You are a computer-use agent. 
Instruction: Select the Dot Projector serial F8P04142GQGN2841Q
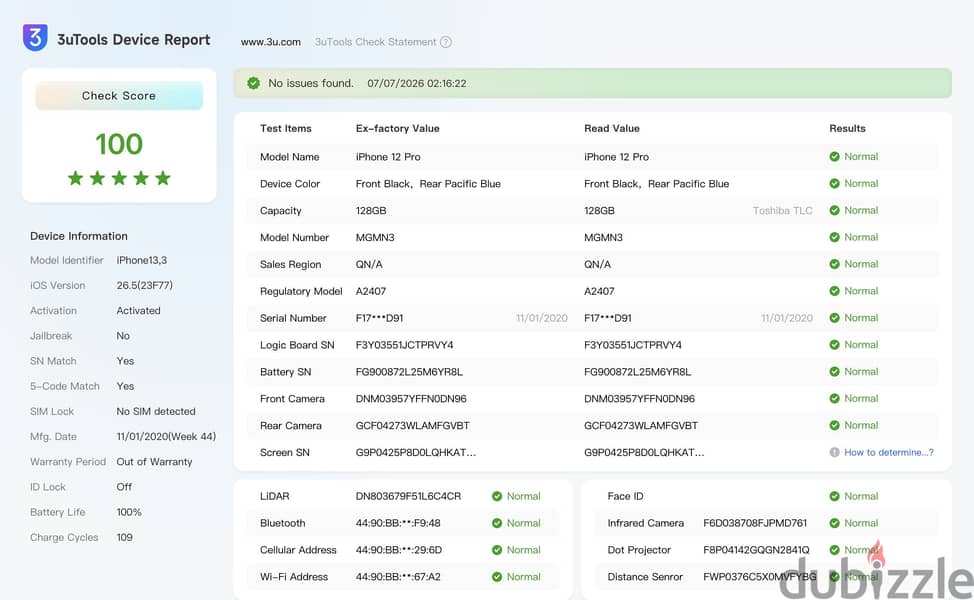(x=756, y=550)
